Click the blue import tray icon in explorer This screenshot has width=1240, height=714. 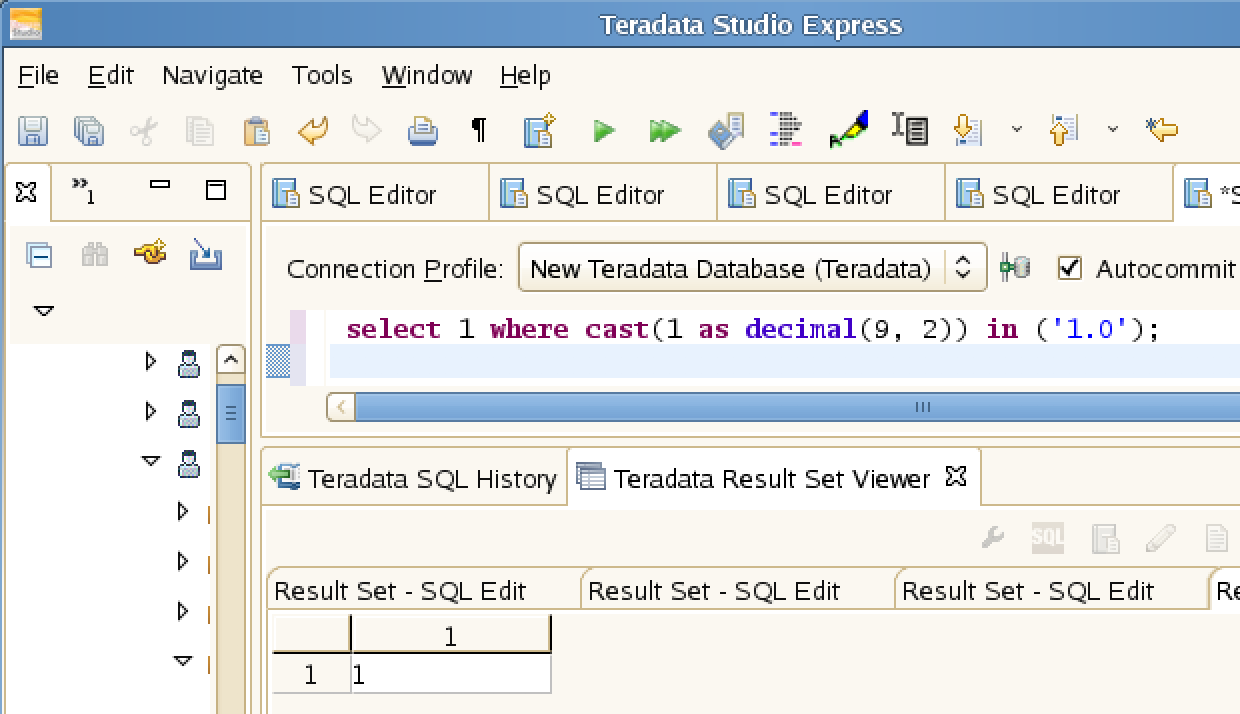pos(206,256)
